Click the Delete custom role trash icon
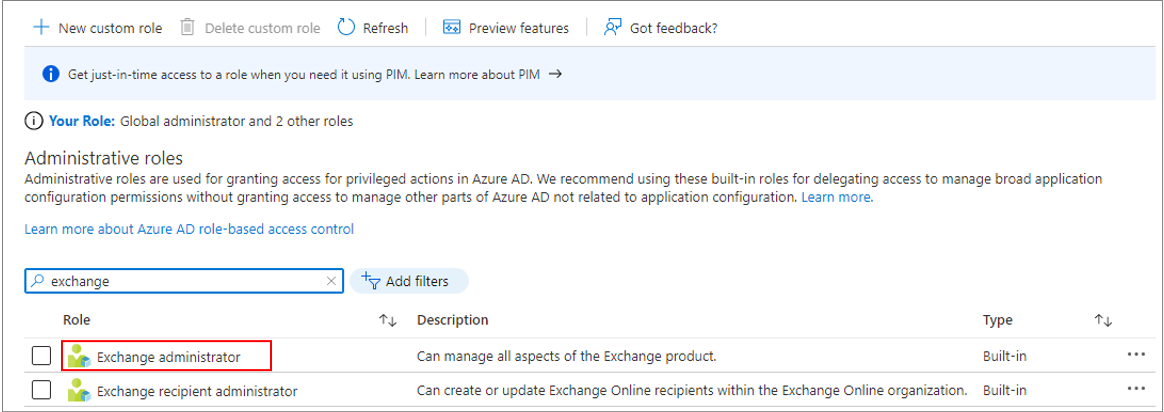 point(188,27)
